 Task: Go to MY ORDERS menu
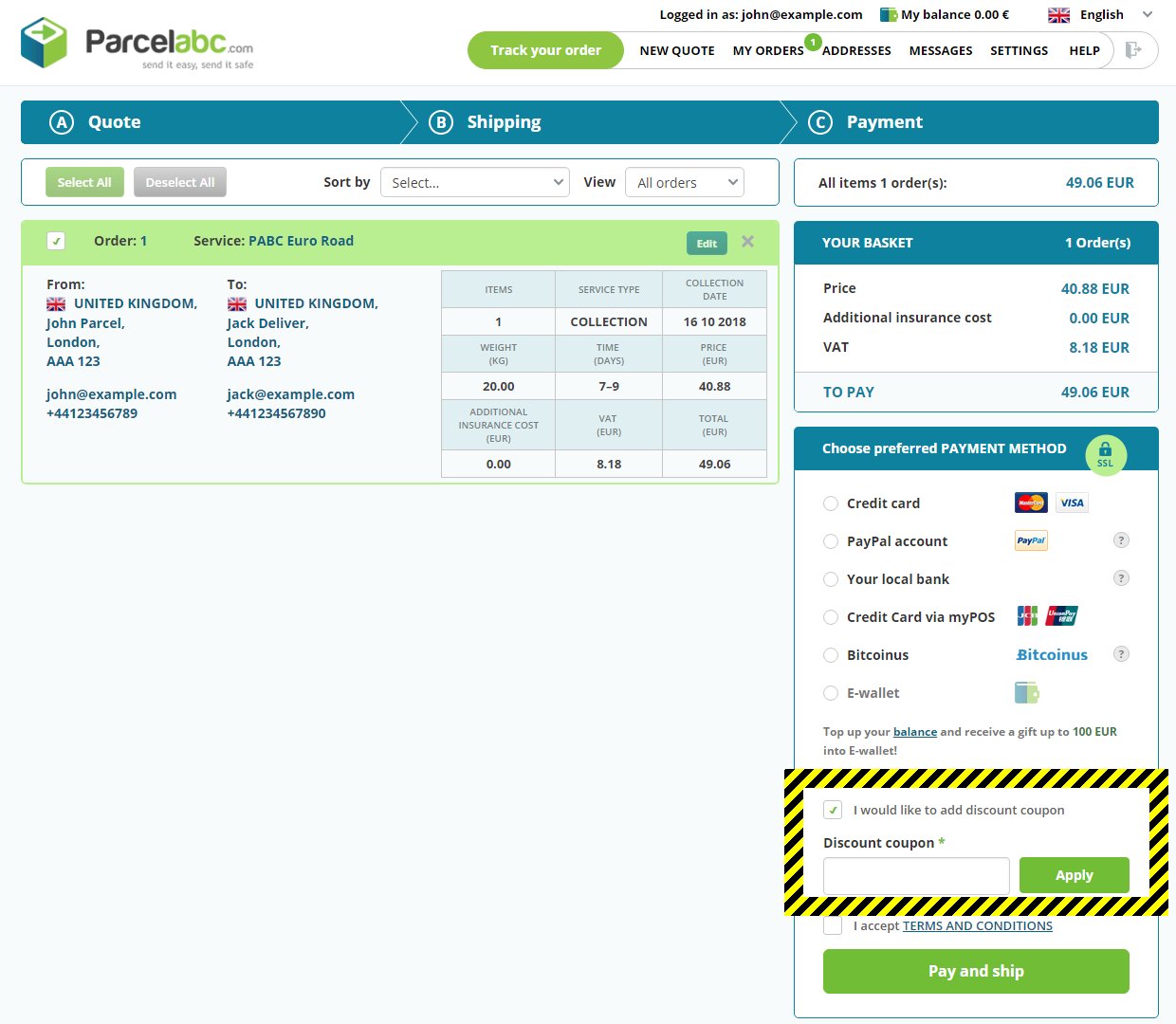coord(767,50)
